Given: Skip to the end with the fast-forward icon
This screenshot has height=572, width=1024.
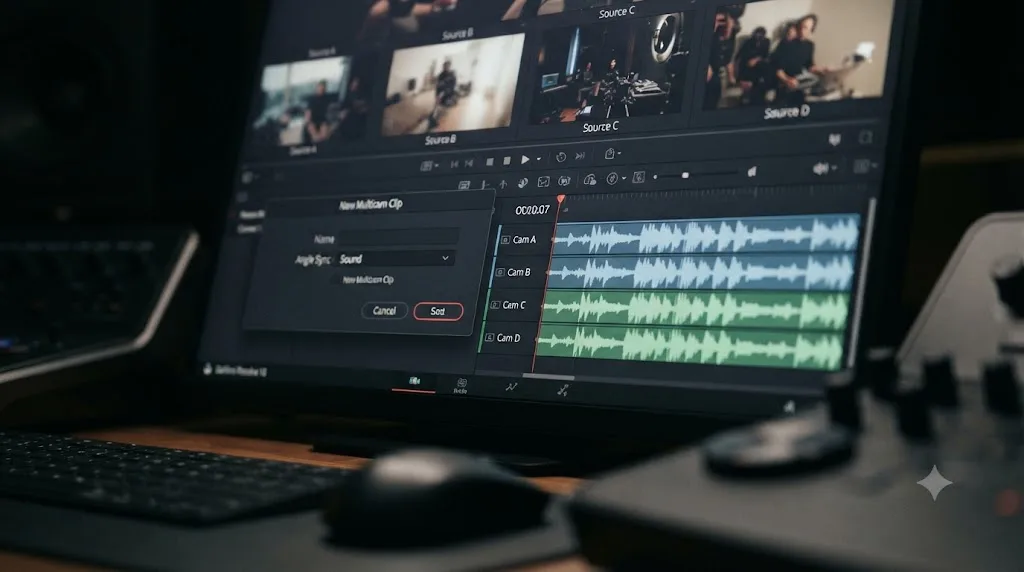Looking at the screenshot, I should [579, 157].
